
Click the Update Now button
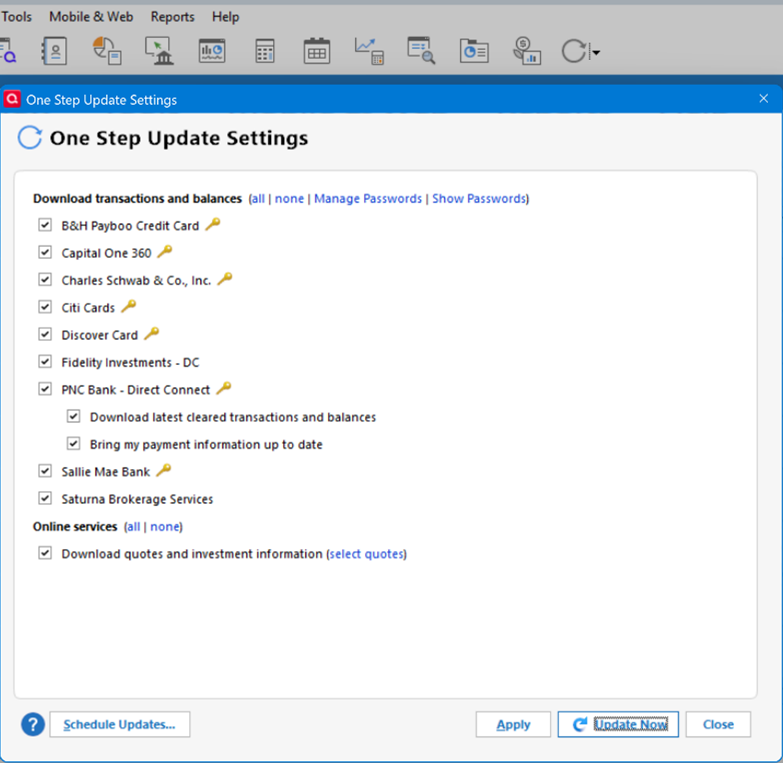pyautogui.click(x=618, y=724)
